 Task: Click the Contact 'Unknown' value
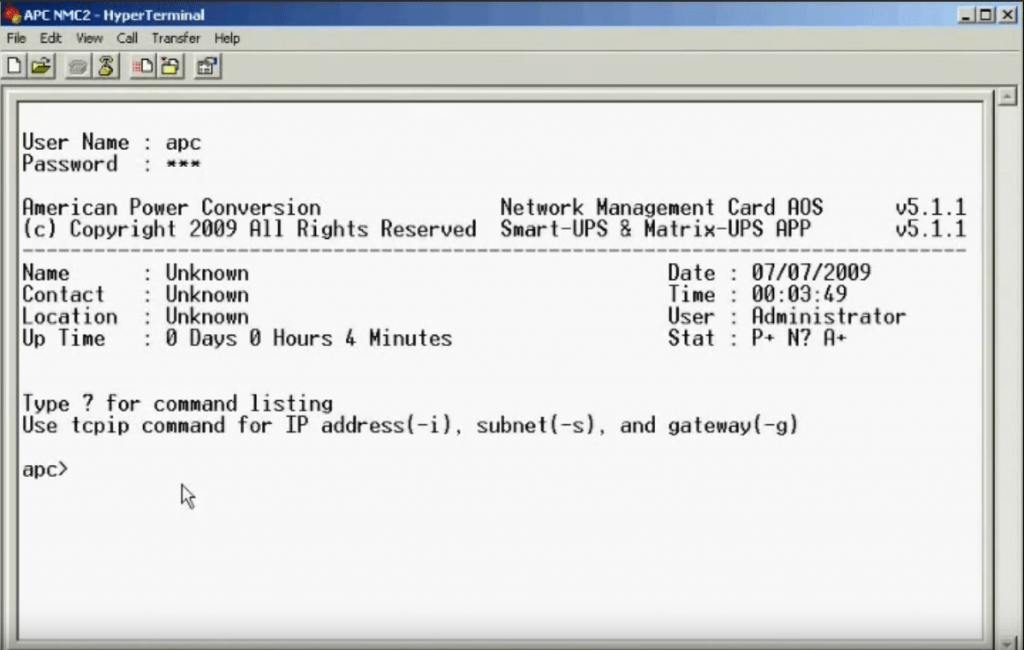207,295
